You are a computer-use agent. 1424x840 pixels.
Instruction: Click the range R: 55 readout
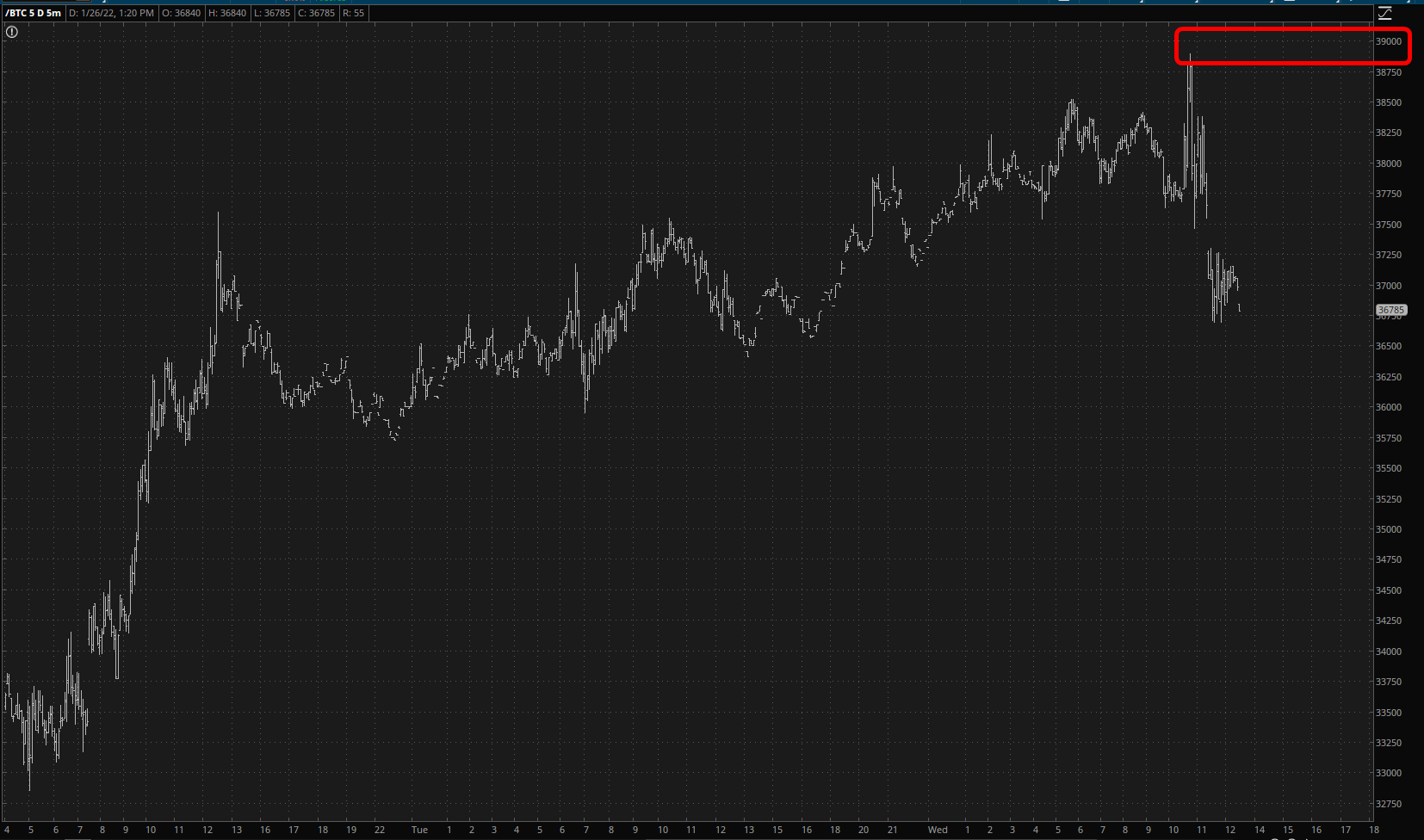tap(354, 13)
